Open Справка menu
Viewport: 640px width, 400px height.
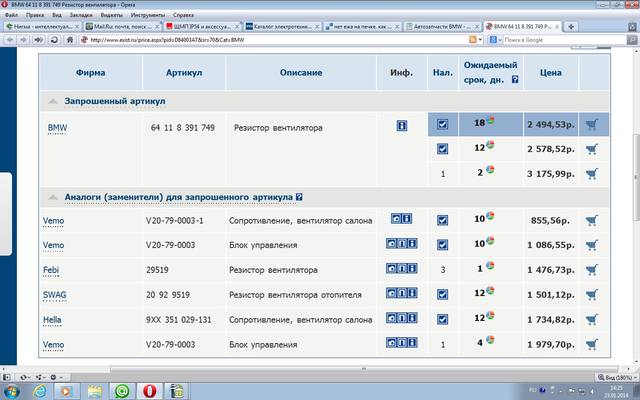pos(183,15)
